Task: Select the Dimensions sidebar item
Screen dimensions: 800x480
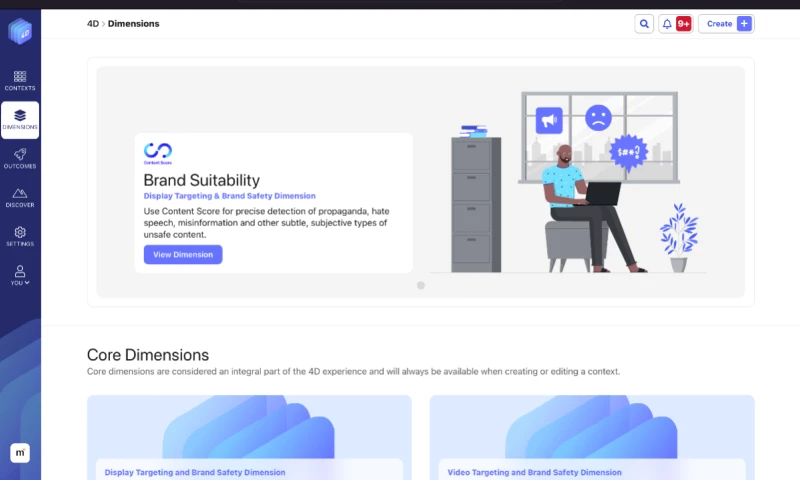Action: (x=20, y=120)
